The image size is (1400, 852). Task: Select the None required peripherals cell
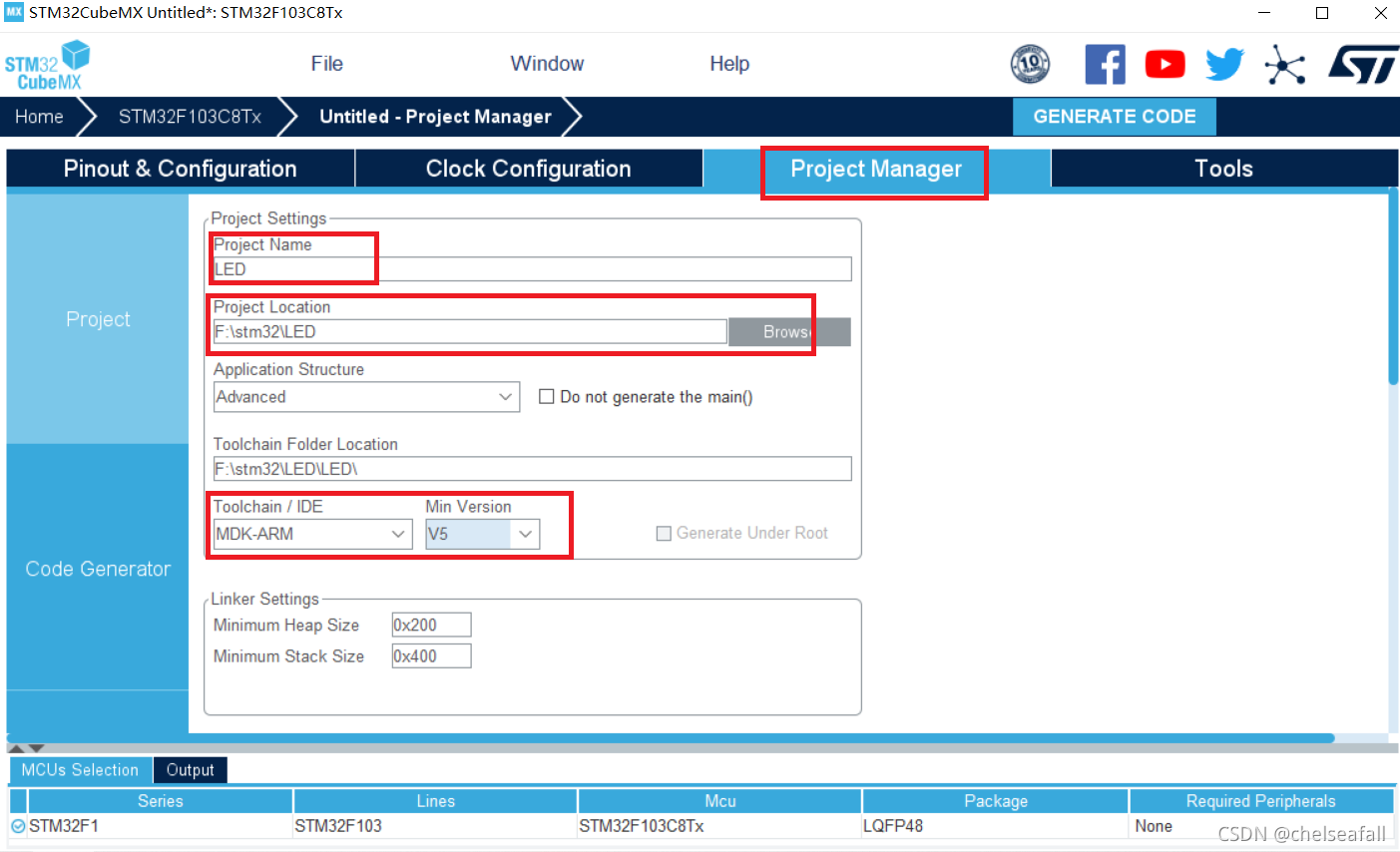(1261, 826)
